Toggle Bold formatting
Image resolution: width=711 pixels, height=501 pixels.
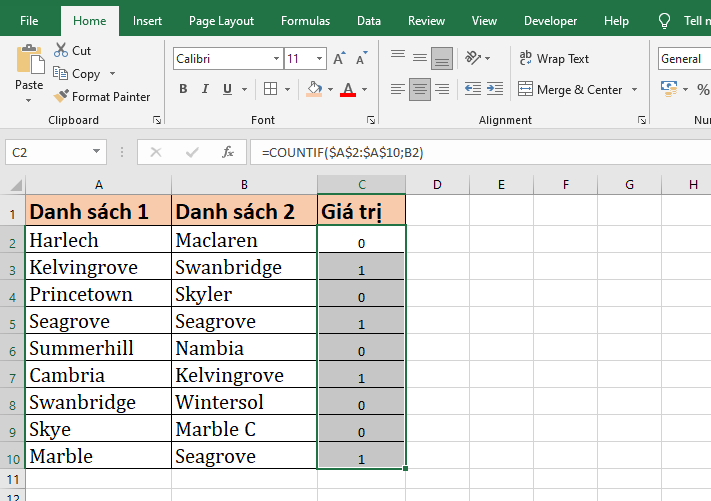point(183,89)
